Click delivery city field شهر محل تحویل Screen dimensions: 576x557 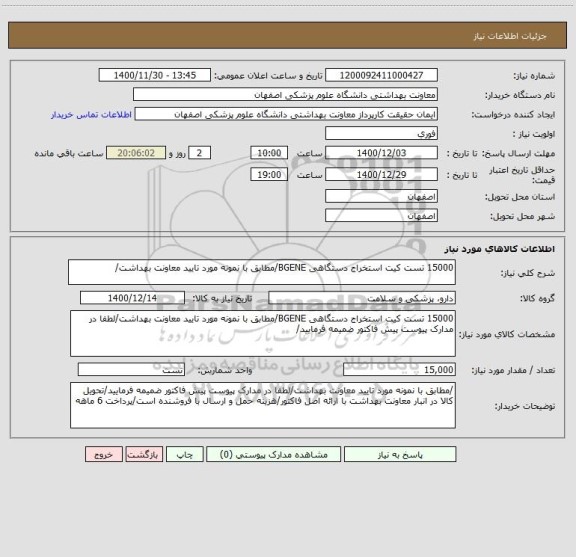(381, 216)
